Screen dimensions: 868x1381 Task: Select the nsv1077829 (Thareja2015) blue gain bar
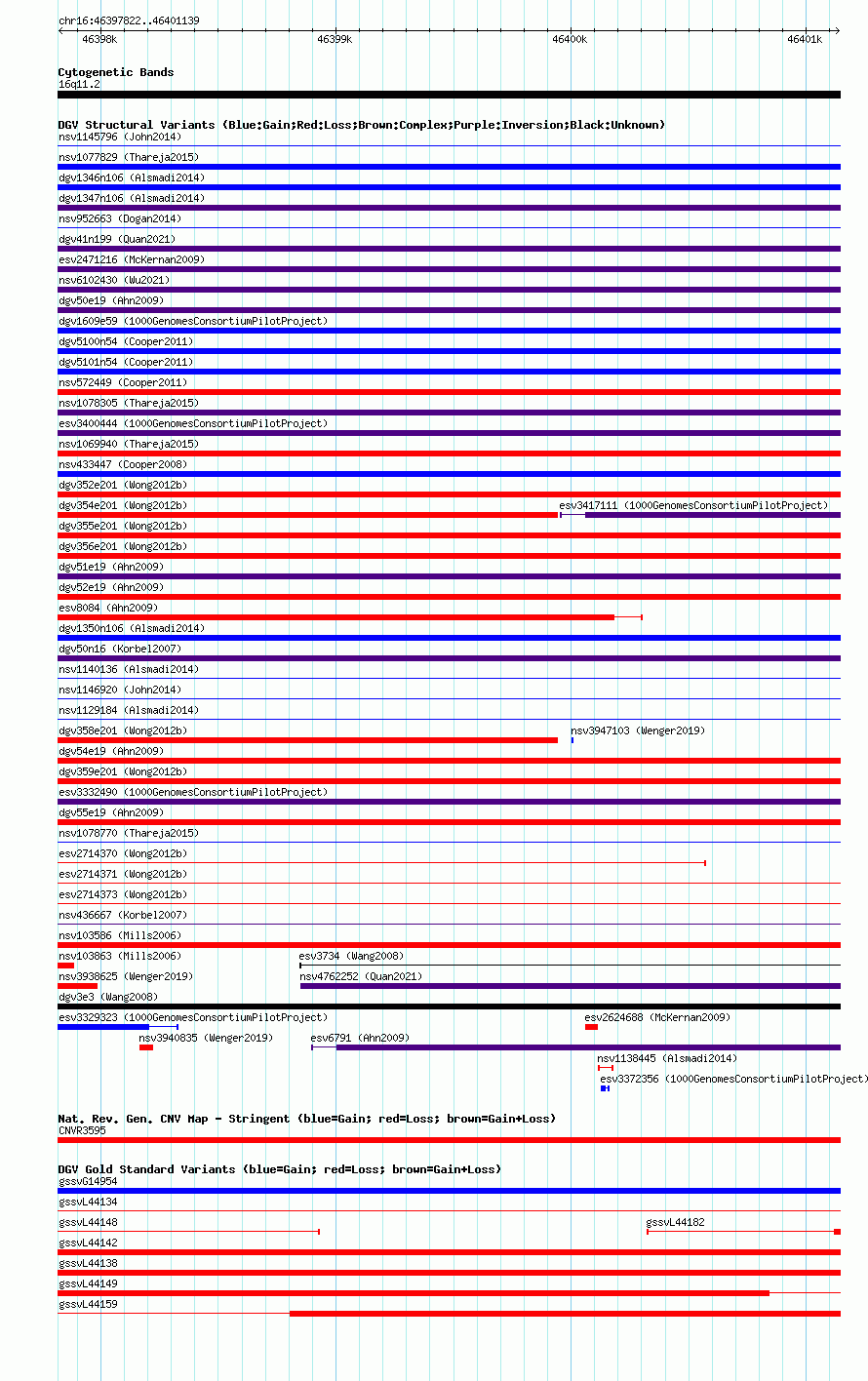(449, 167)
